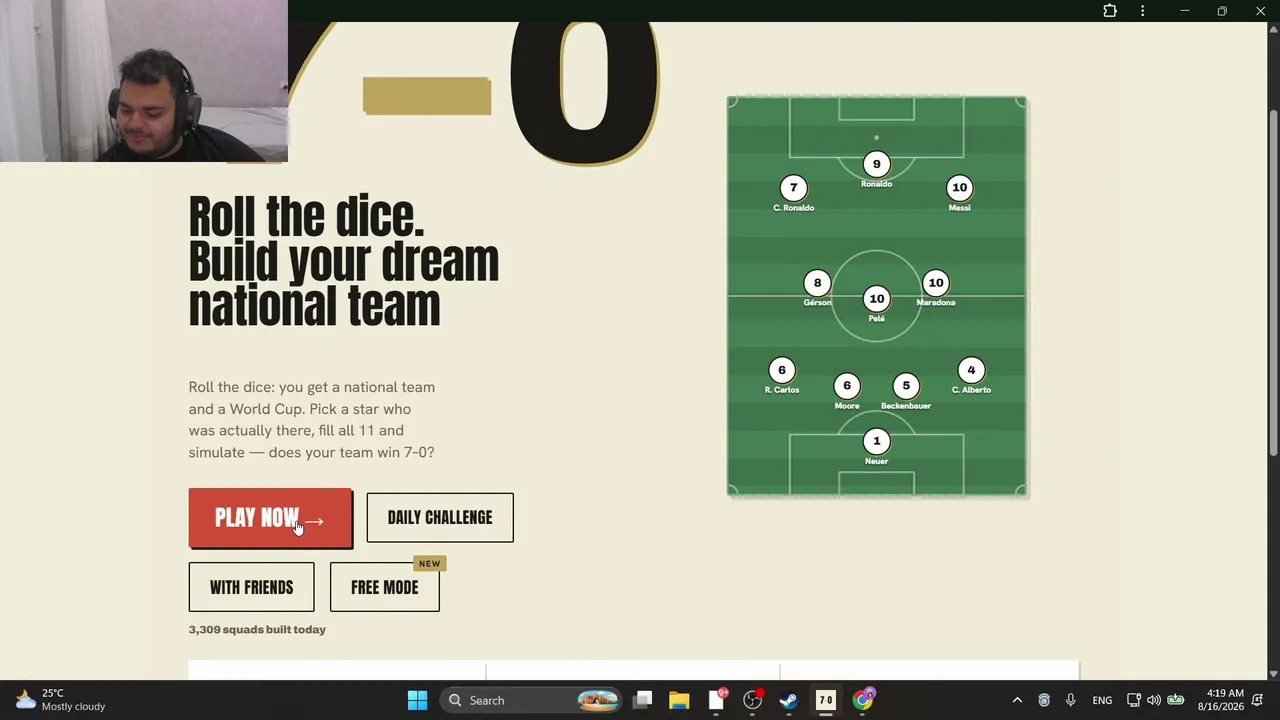
Task: Open Task View from the taskbar
Action: (643, 700)
